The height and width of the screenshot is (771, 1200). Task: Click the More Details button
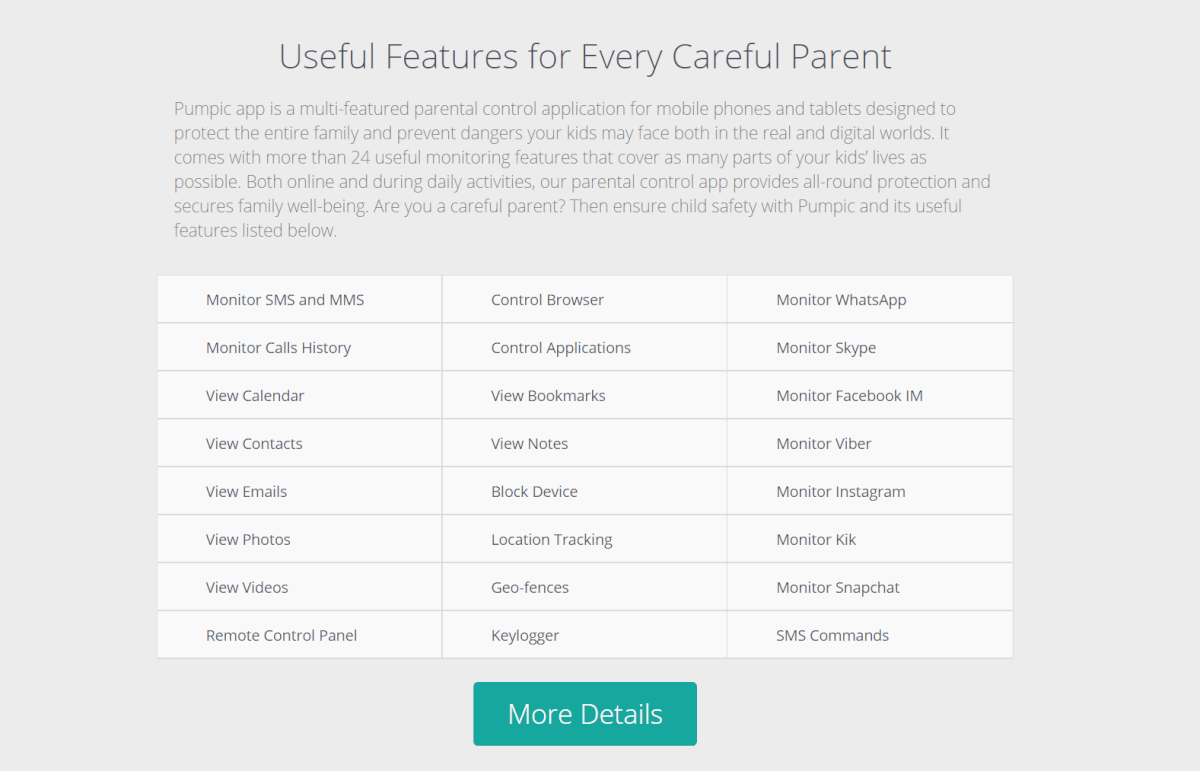coord(585,714)
